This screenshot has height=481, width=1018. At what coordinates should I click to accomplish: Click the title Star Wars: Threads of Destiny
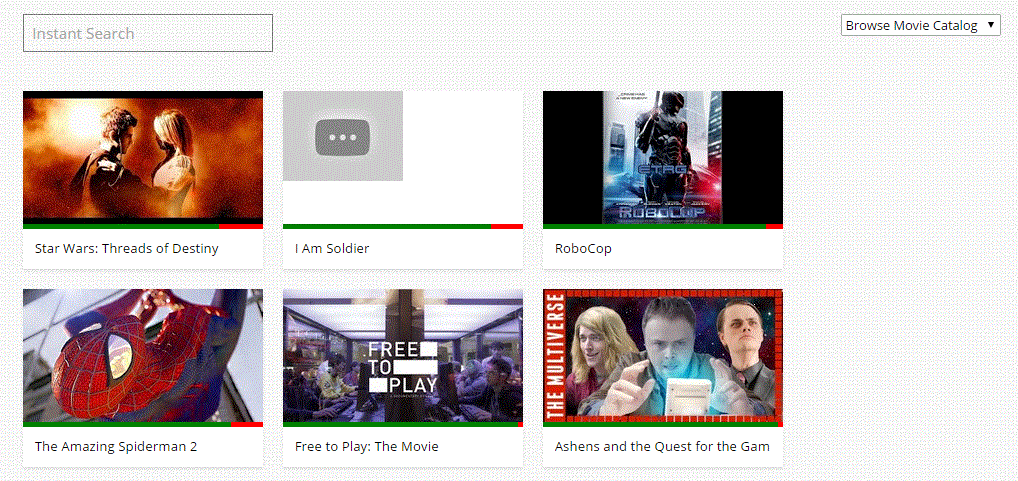click(x=127, y=248)
